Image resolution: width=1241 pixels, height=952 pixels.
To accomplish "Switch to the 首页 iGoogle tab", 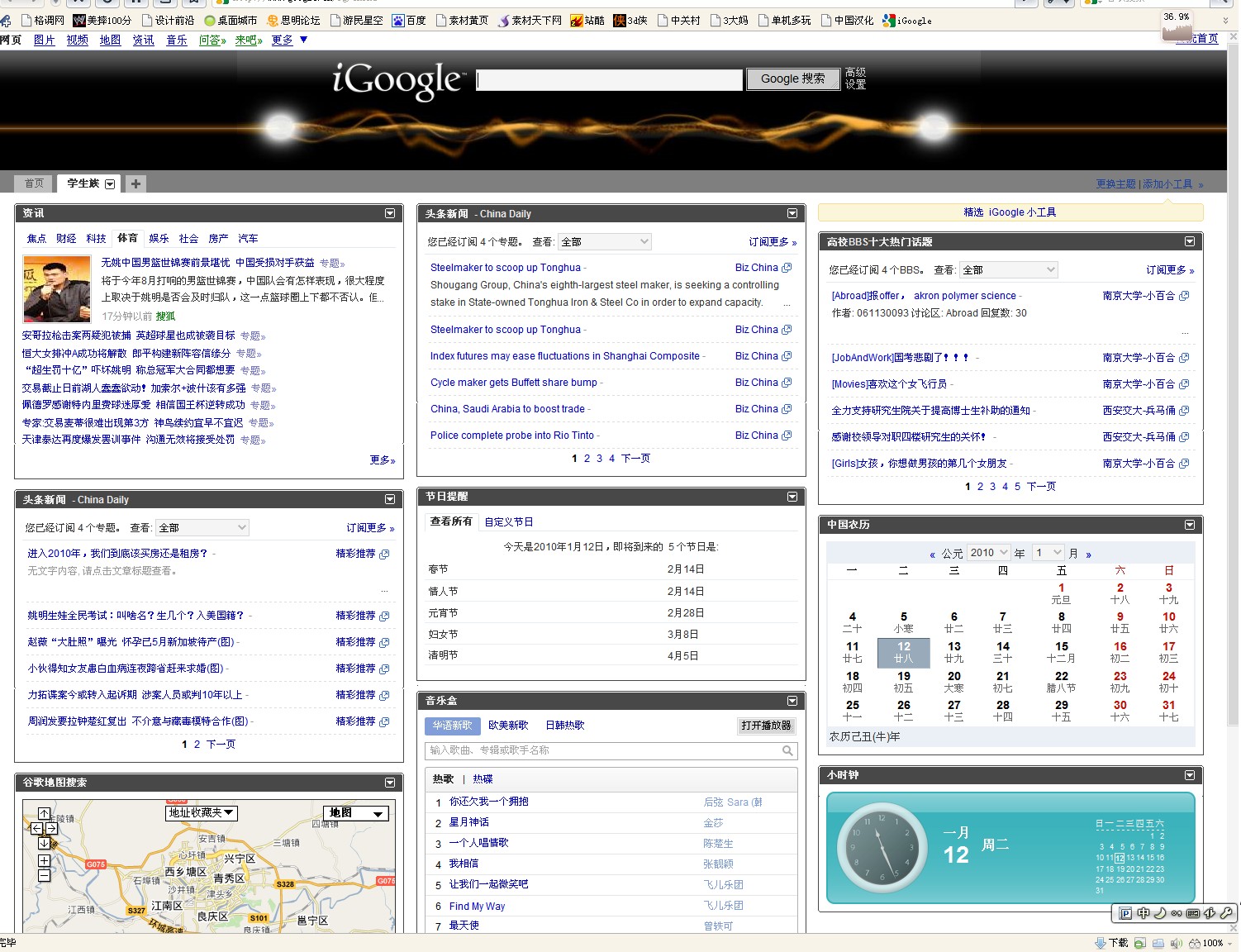I will pyautogui.click(x=34, y=183).
